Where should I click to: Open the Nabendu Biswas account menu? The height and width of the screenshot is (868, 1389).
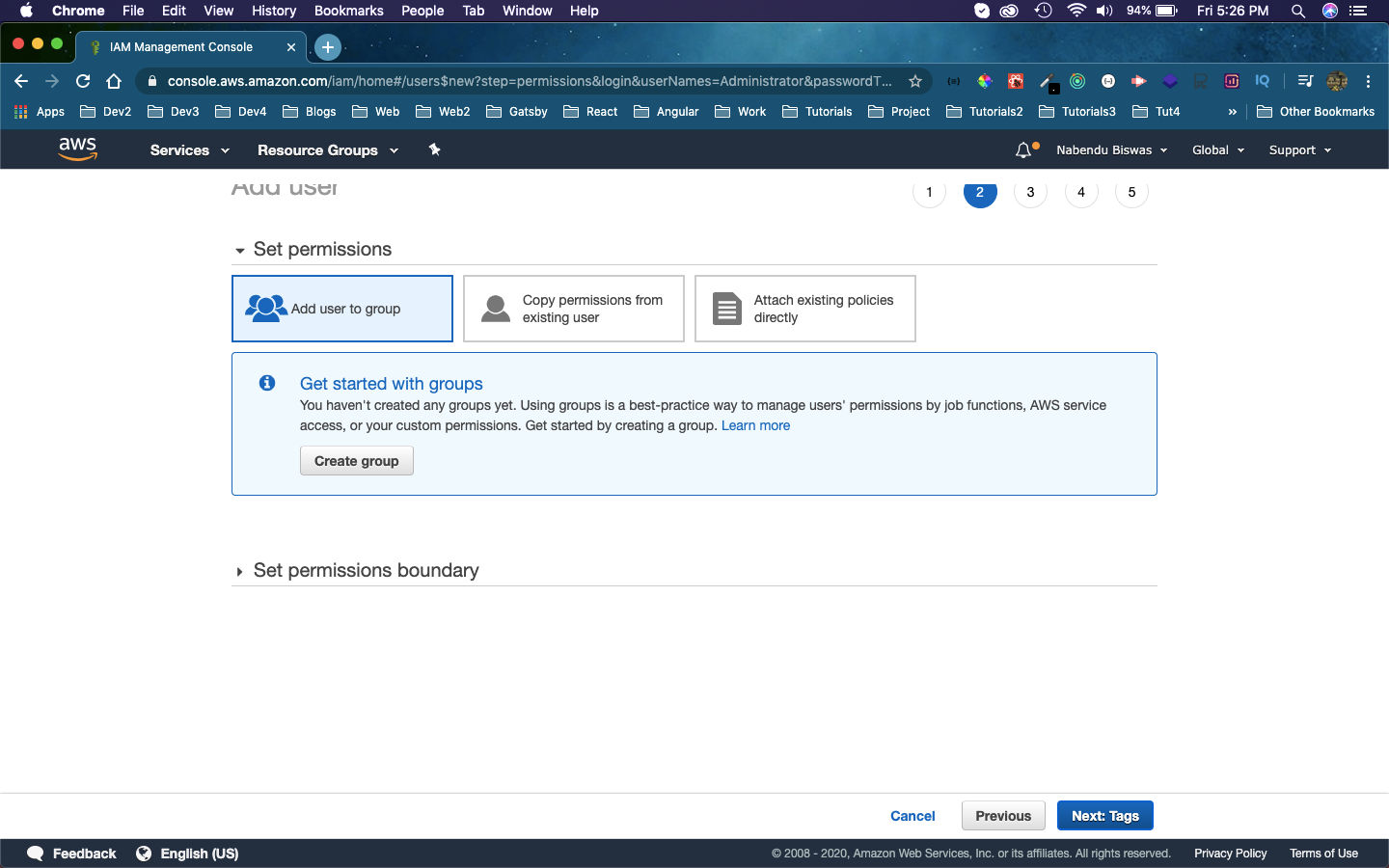coord(1112,150)
